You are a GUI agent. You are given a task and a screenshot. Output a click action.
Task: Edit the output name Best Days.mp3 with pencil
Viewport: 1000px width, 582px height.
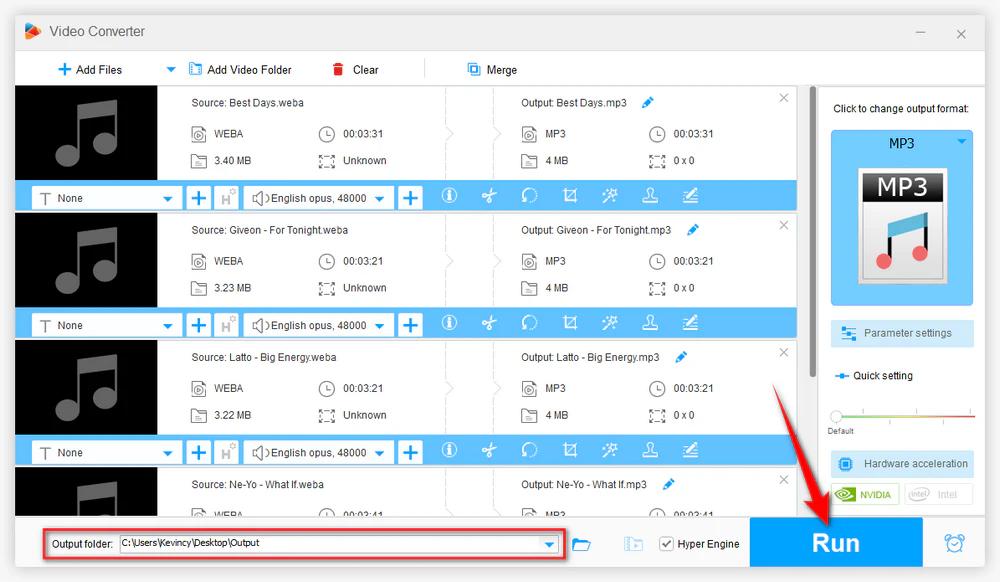click(x=648, y=103)
